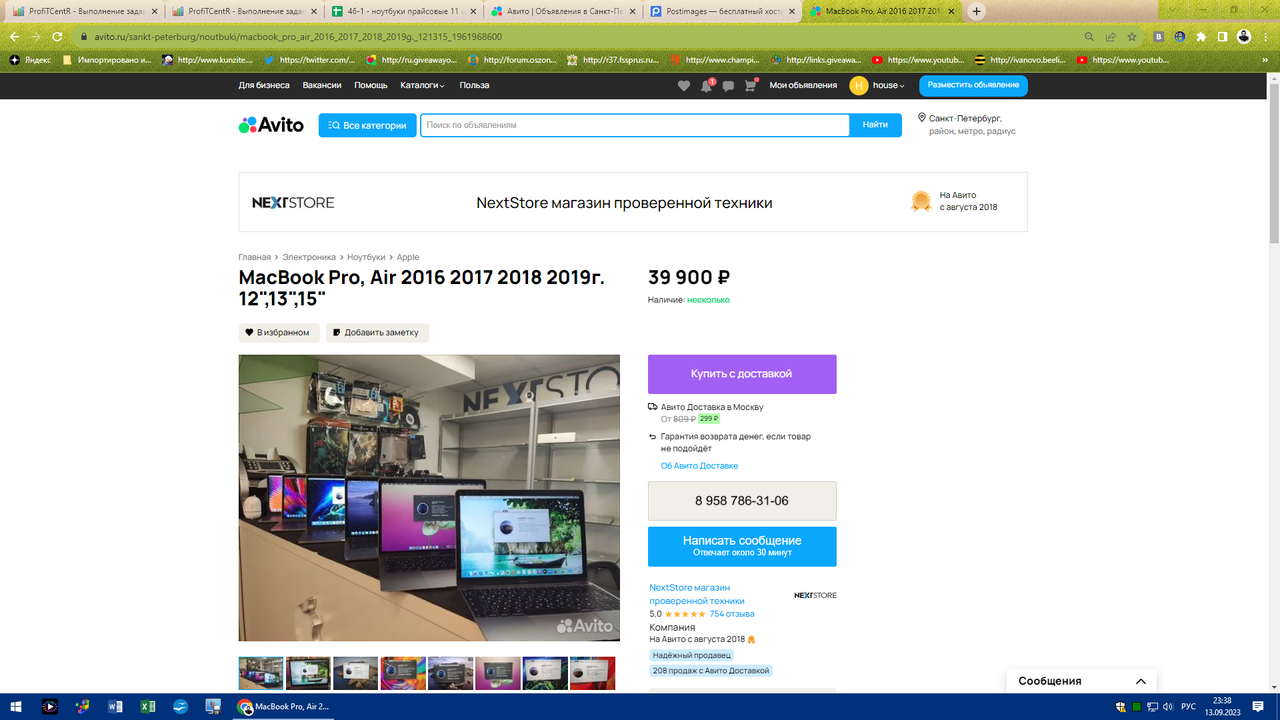This screenshot has width=1280, height=720.
Task: Open messages via the chat bubble icon
Action: coord(727,86)
